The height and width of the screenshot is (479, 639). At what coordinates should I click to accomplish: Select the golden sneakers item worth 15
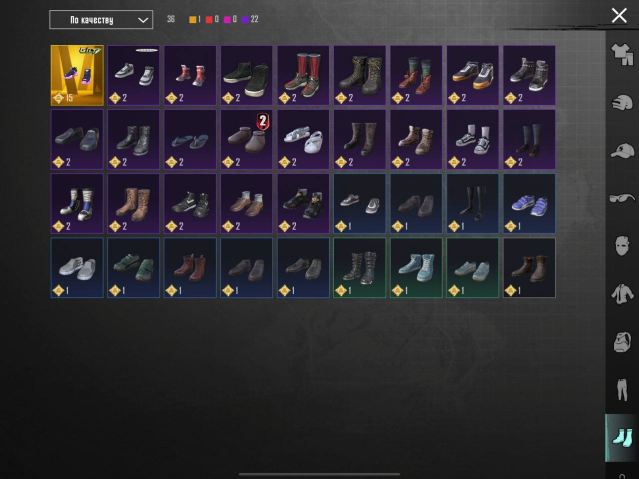pos(77,75)
